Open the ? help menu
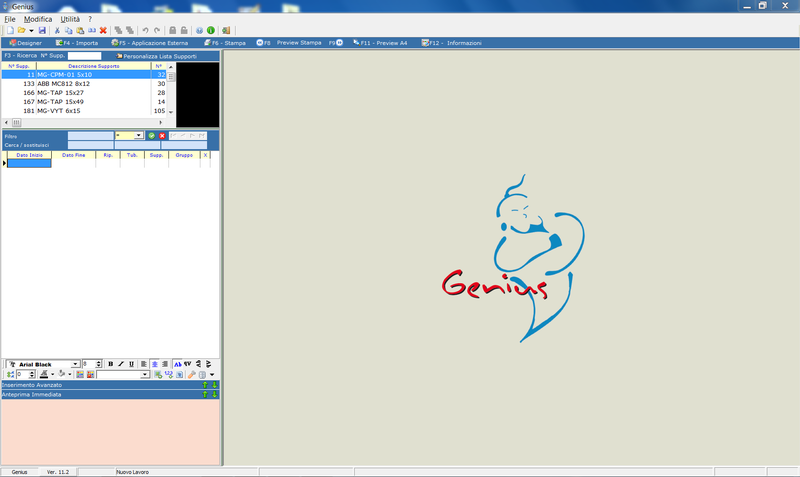 pos(90,19)
